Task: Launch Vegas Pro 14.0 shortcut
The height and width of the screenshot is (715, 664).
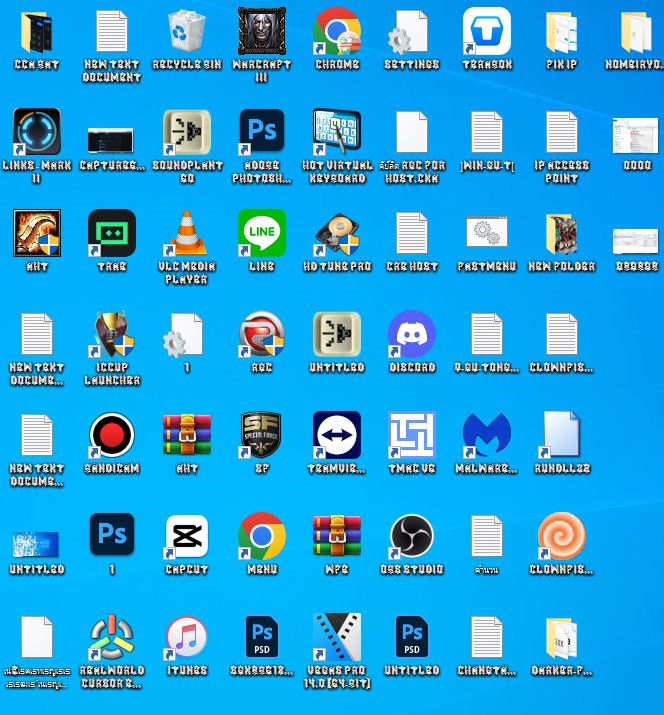Action: [x=337, y=638]
